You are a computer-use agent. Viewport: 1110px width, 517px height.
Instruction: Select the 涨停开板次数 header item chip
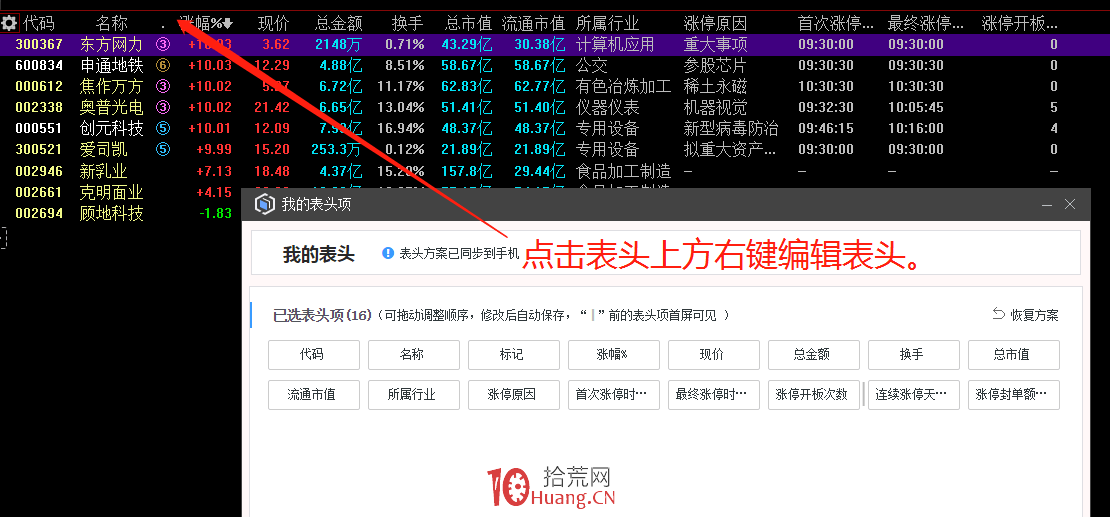[814, 394]
